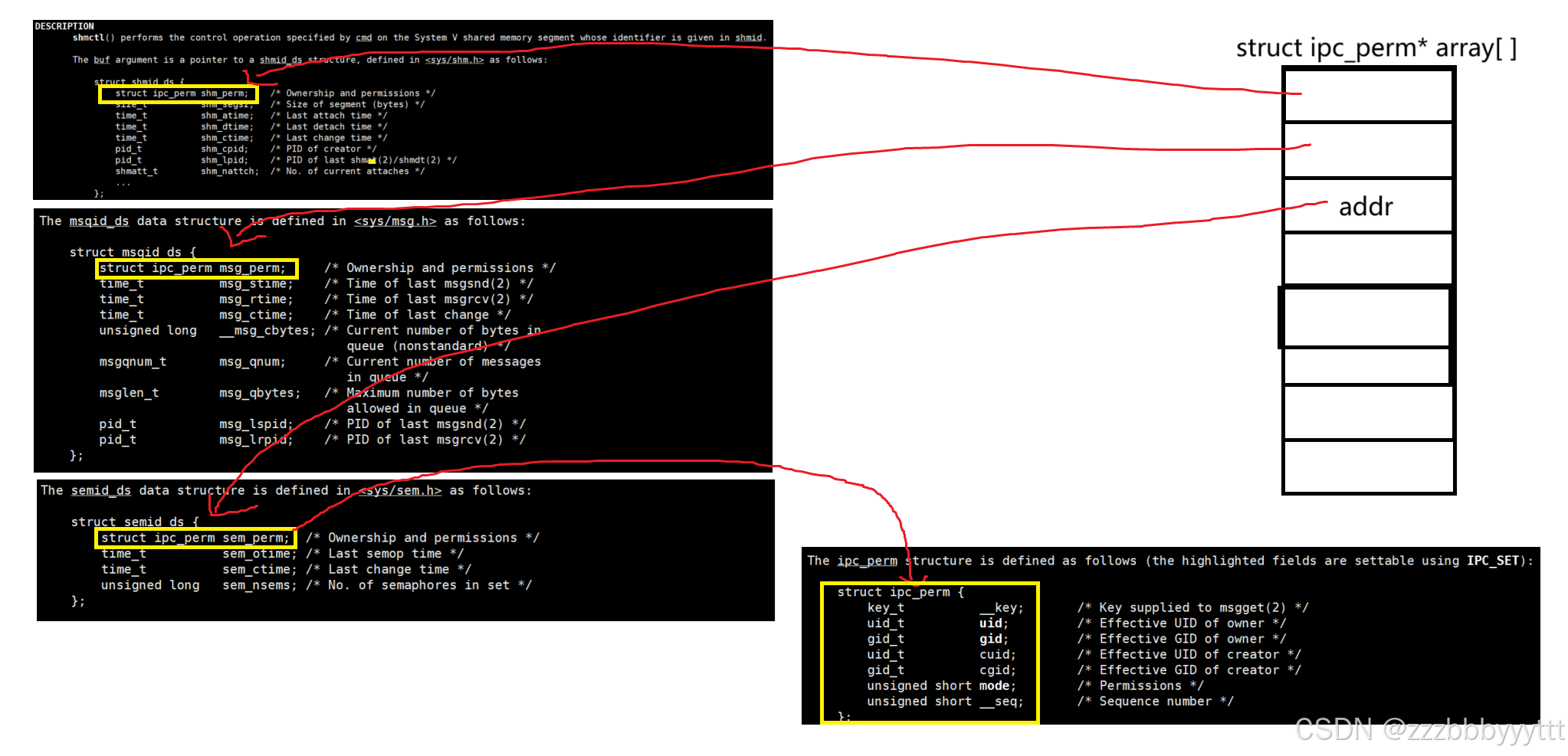1568x756 pixels.
Task: Select the 'msg_stime;' field name
Action: (x=256, y=283)
